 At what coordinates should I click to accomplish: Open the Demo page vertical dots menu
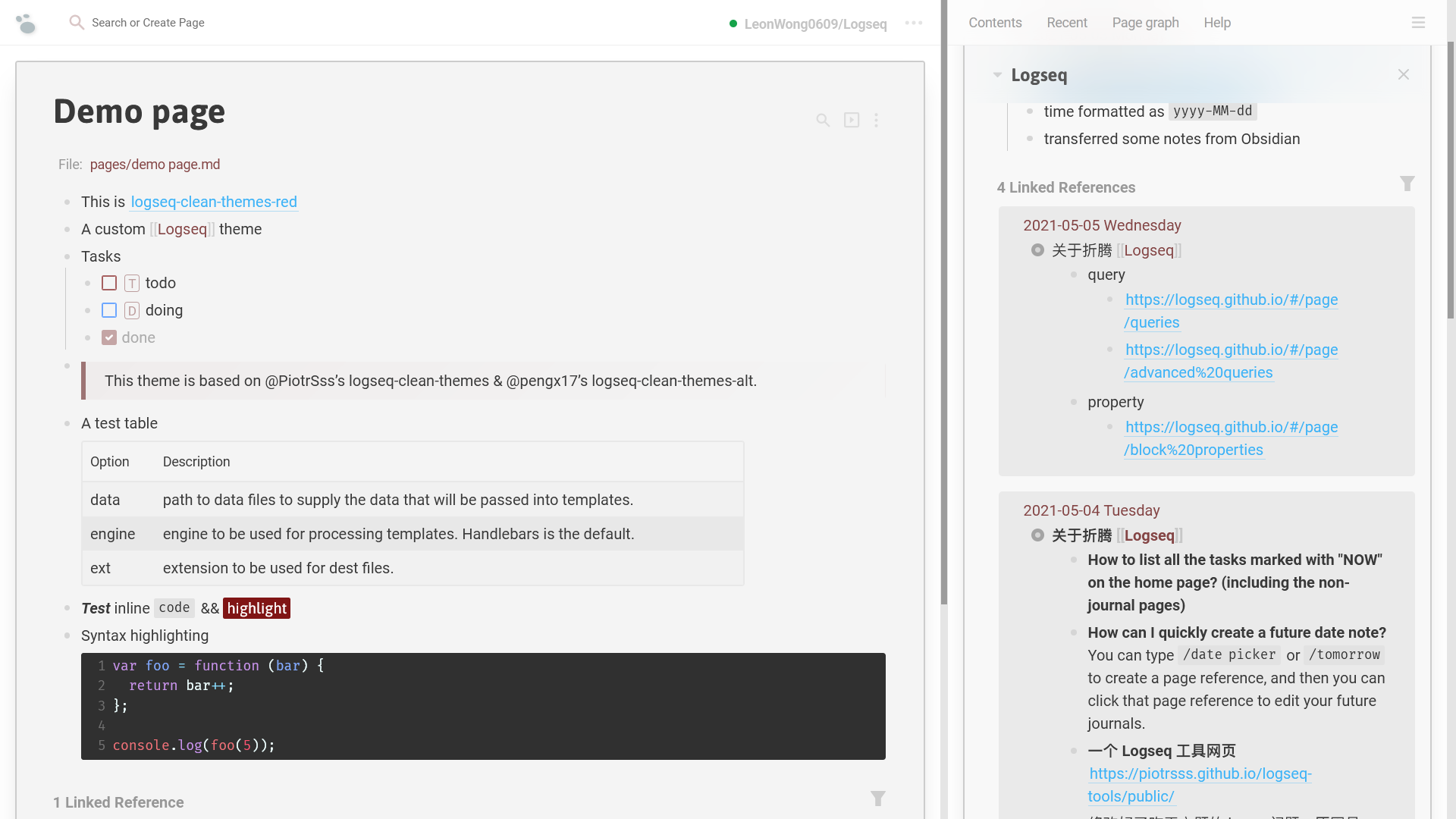click(876, 120)
